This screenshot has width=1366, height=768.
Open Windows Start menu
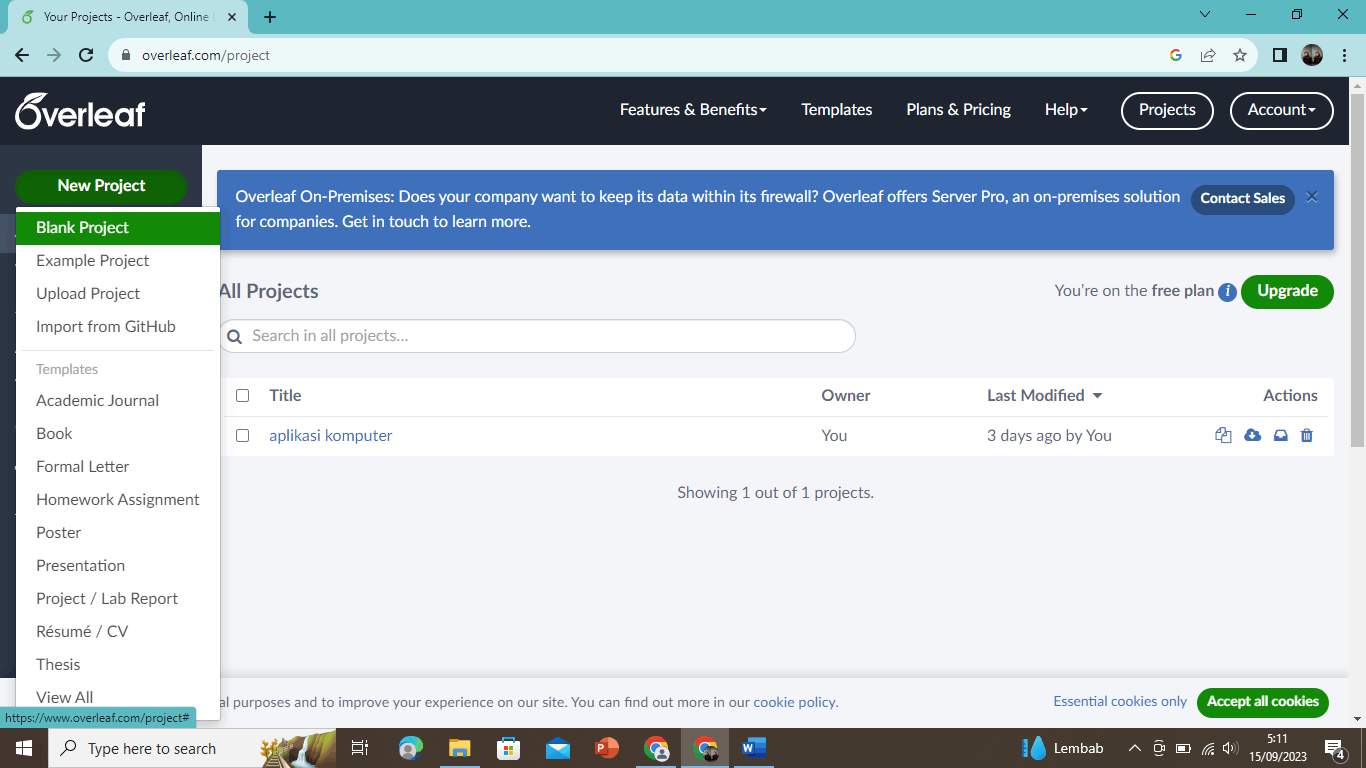[23, 748]
